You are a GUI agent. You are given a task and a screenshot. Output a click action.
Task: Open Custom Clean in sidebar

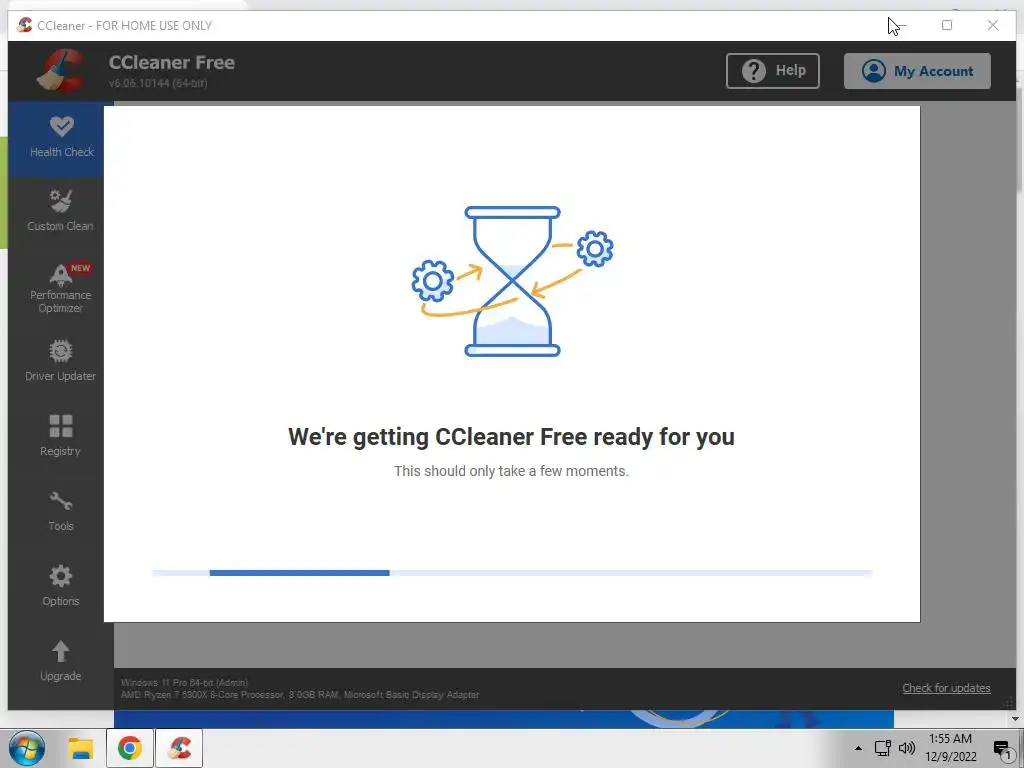point(60,211)
